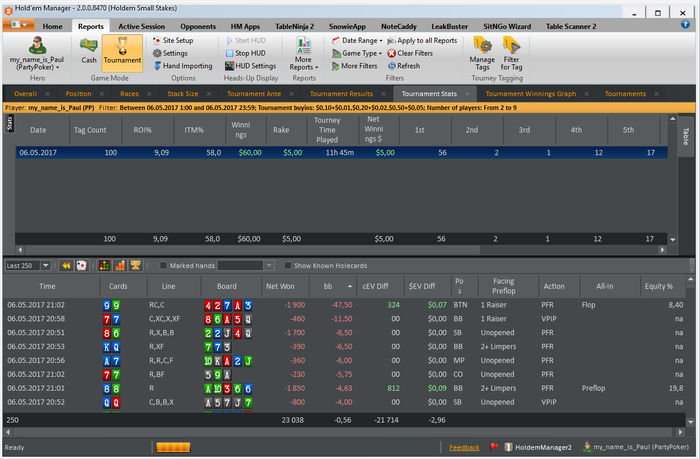Click the trophy icon in hands toolbar

coord(135,266)
